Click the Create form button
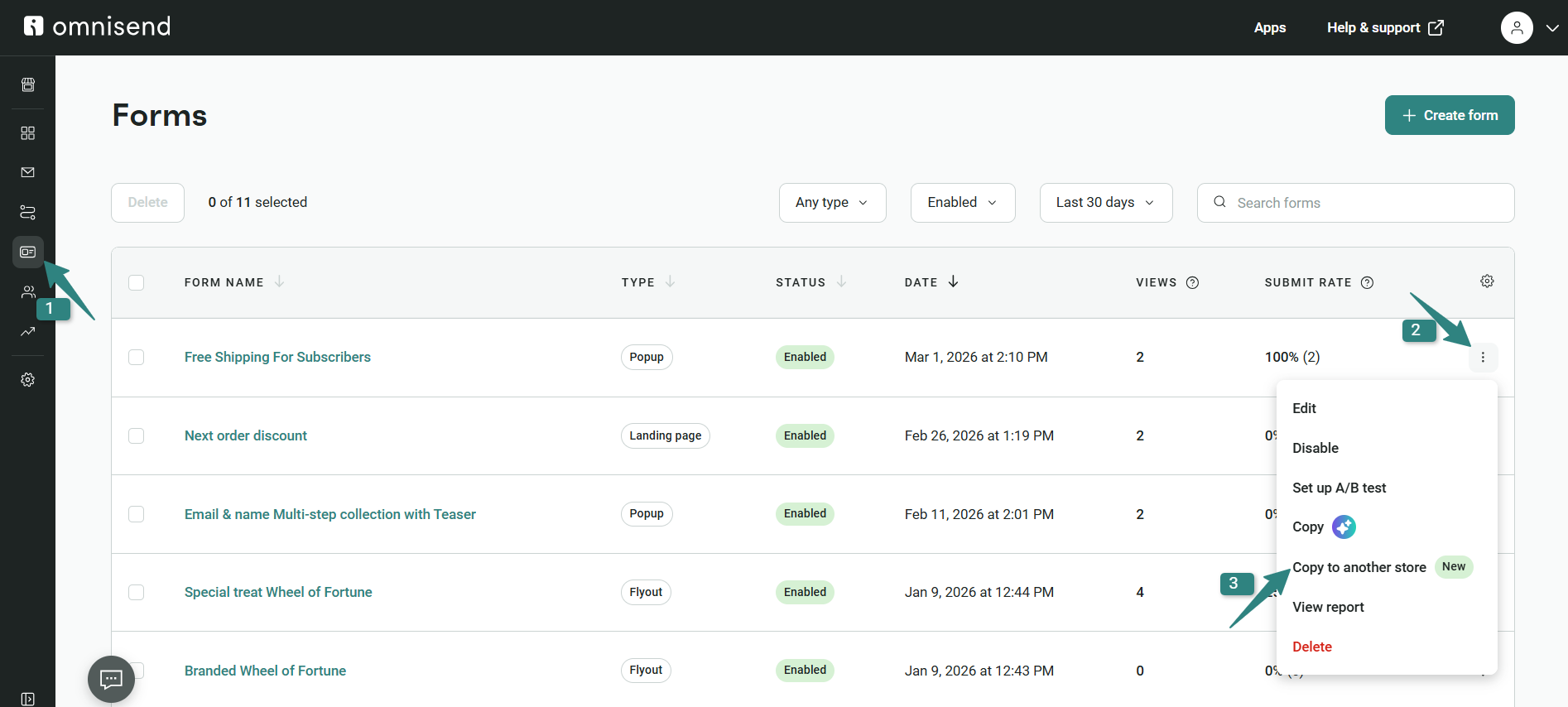This screenshot has height=707, width=1568. coord(1449,115)
